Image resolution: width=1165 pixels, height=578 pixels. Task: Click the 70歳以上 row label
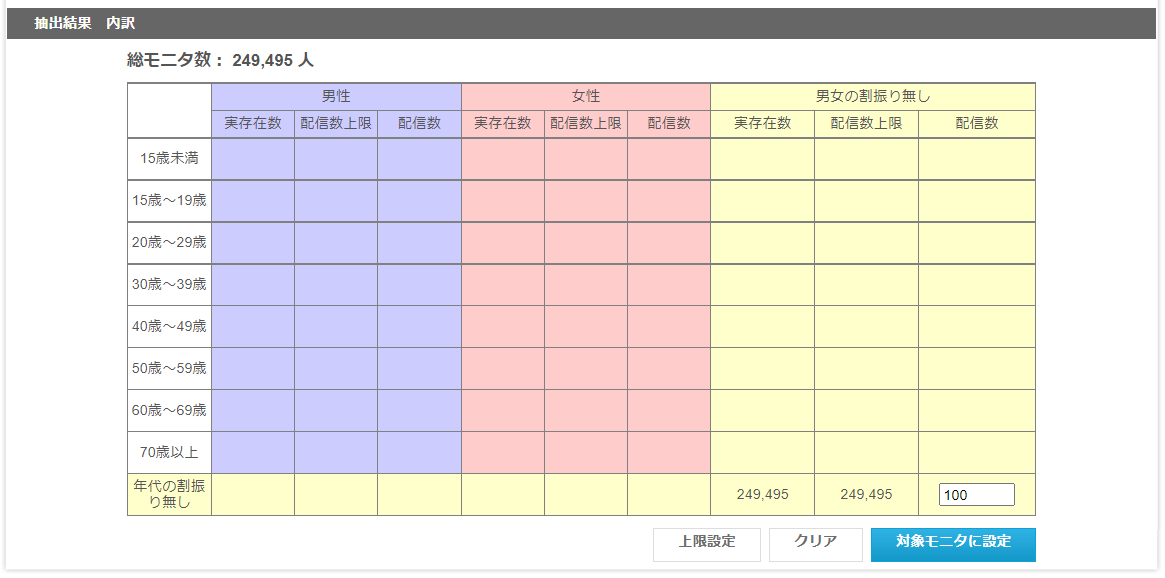(x=169, y=453)
